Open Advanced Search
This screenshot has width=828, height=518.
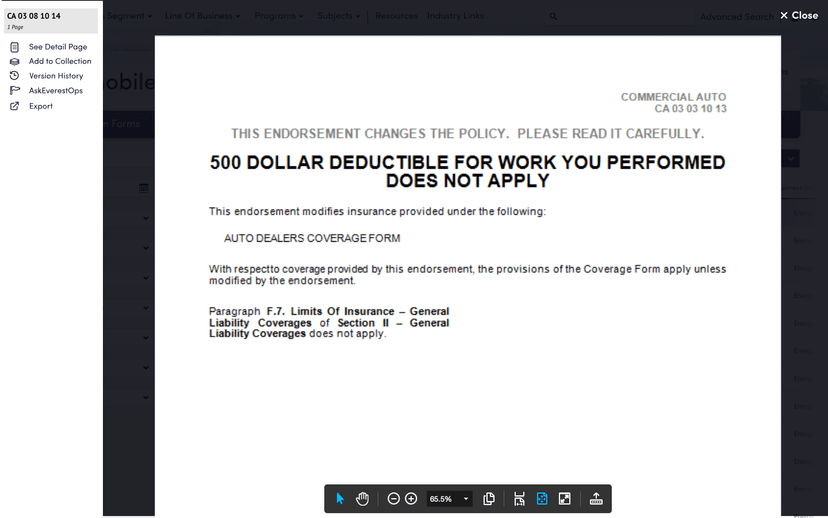click(737, 17)
